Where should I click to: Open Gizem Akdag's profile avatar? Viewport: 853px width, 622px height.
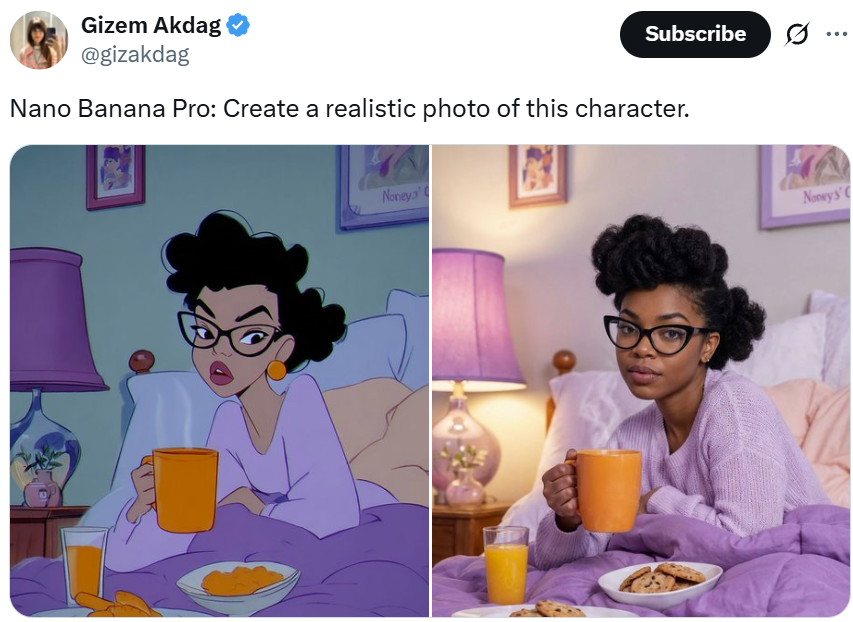tap(39, 40)
